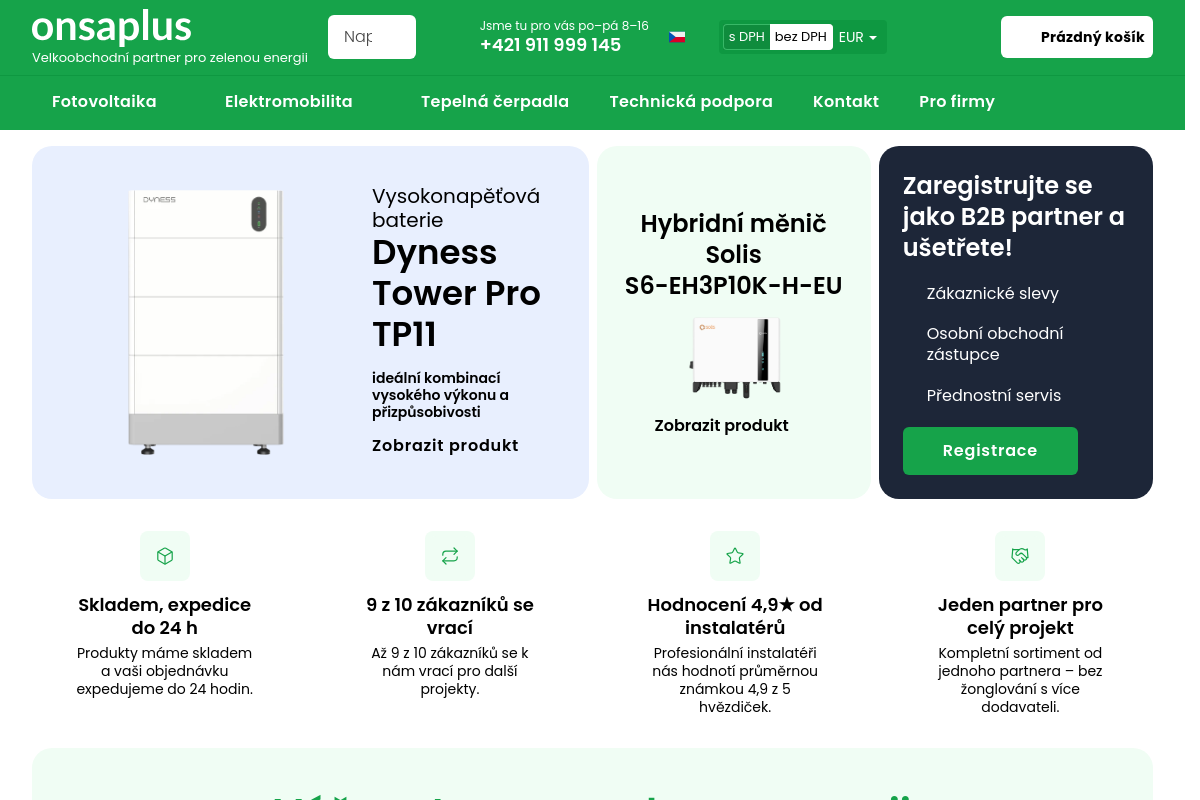Click Zobrazit produkt under Solis inverter
This screenshot has height=800, width=1200.
coord(722,425)
